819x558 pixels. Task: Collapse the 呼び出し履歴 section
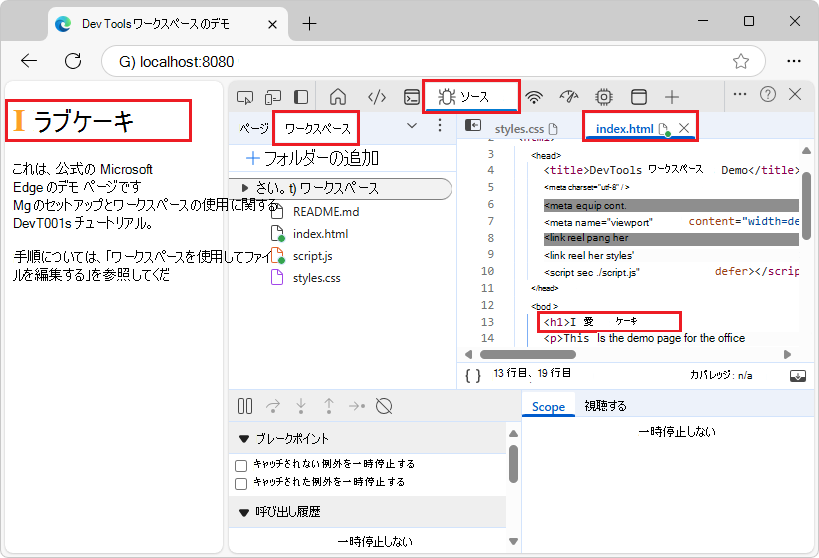pyautogui.click(x=243, y=513)
